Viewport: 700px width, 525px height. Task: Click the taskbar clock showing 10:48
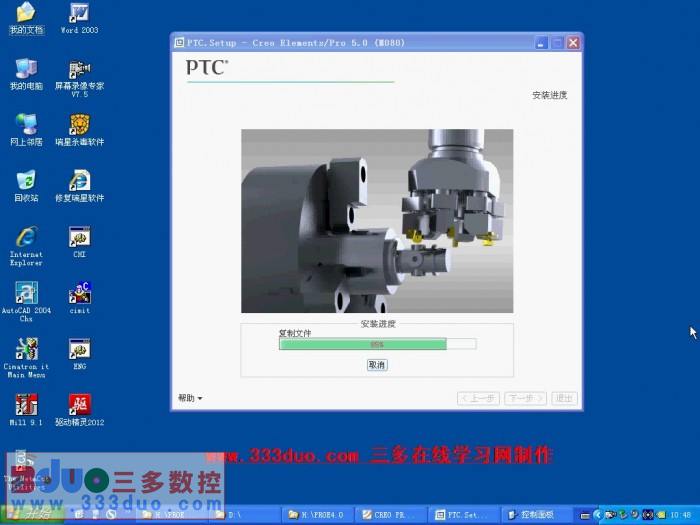coord(681,515)
